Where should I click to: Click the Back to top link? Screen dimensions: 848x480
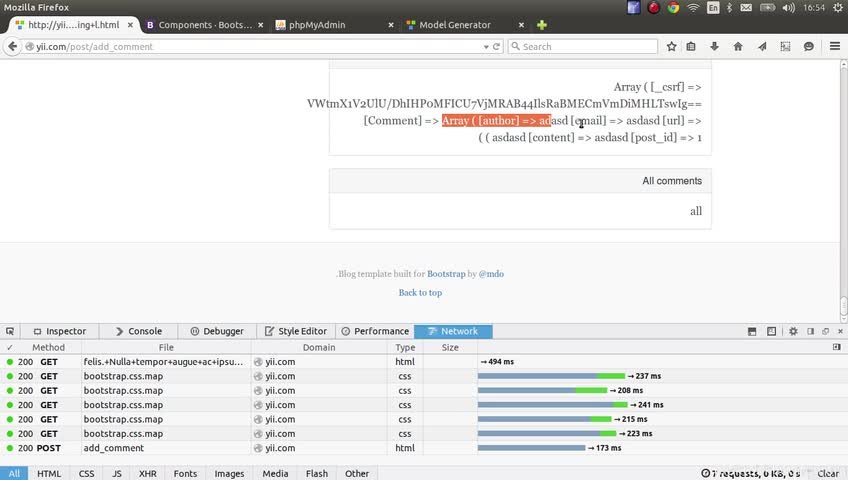[x=420, y=292]
